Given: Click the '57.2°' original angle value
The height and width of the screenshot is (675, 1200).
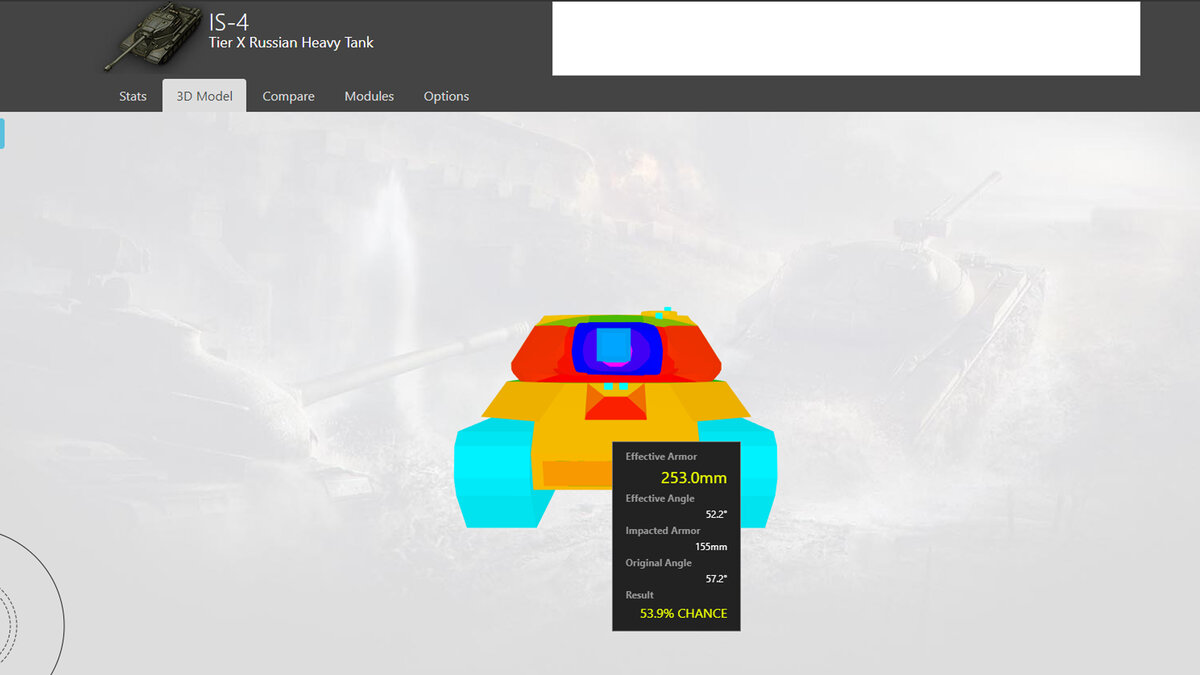Looking at the screenshot, I should (716, 579).
